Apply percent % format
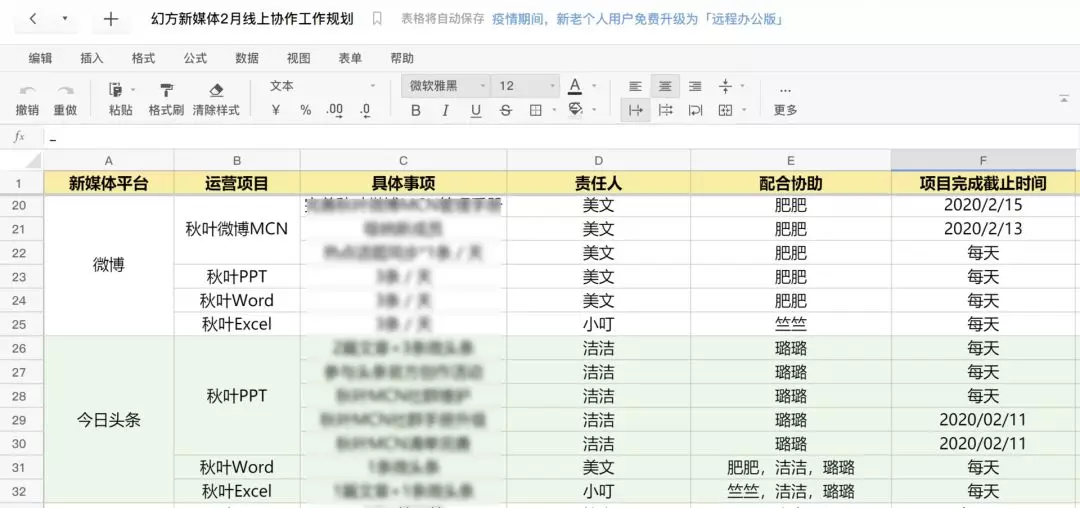1080x508 pixels. (306, 110)
